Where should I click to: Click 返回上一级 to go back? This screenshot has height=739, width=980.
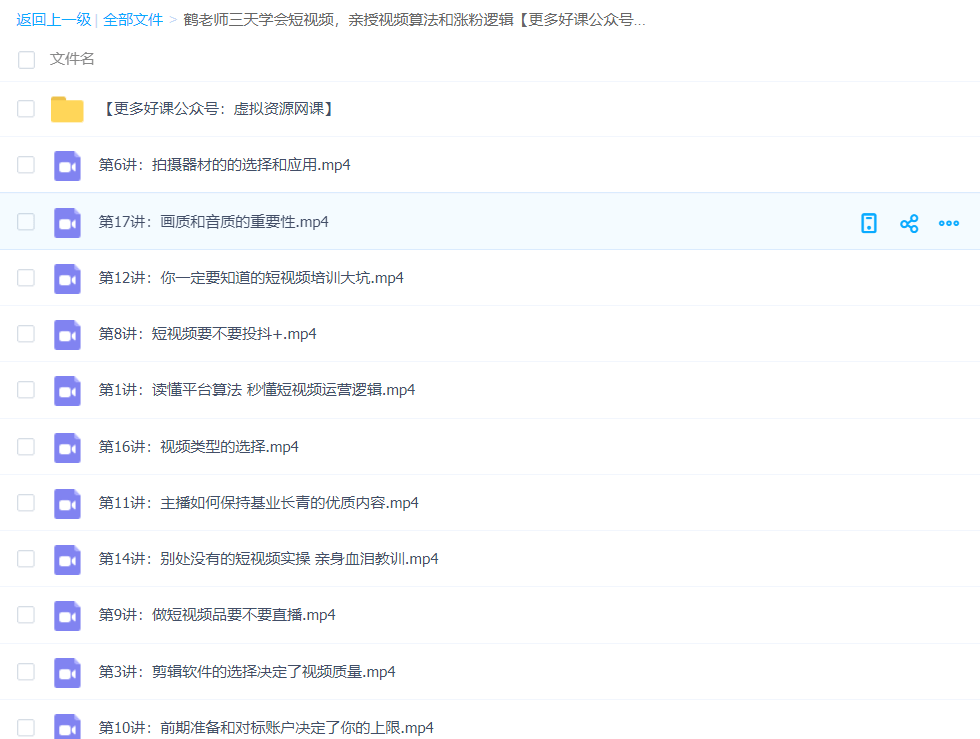tap(52, 19)
